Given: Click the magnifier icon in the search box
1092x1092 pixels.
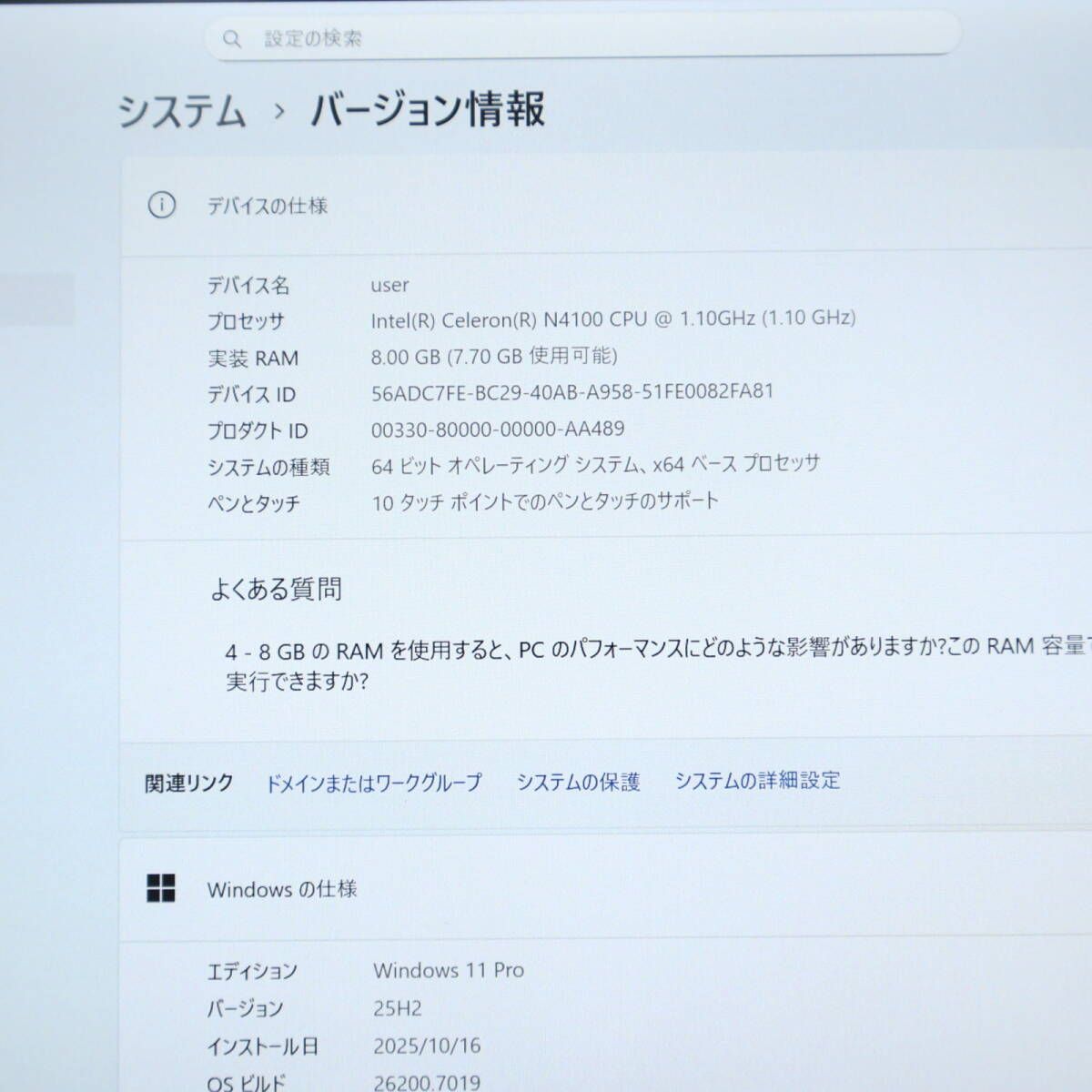Looking at the screenshot, I should pyautogui.click(x=232, y=38).
